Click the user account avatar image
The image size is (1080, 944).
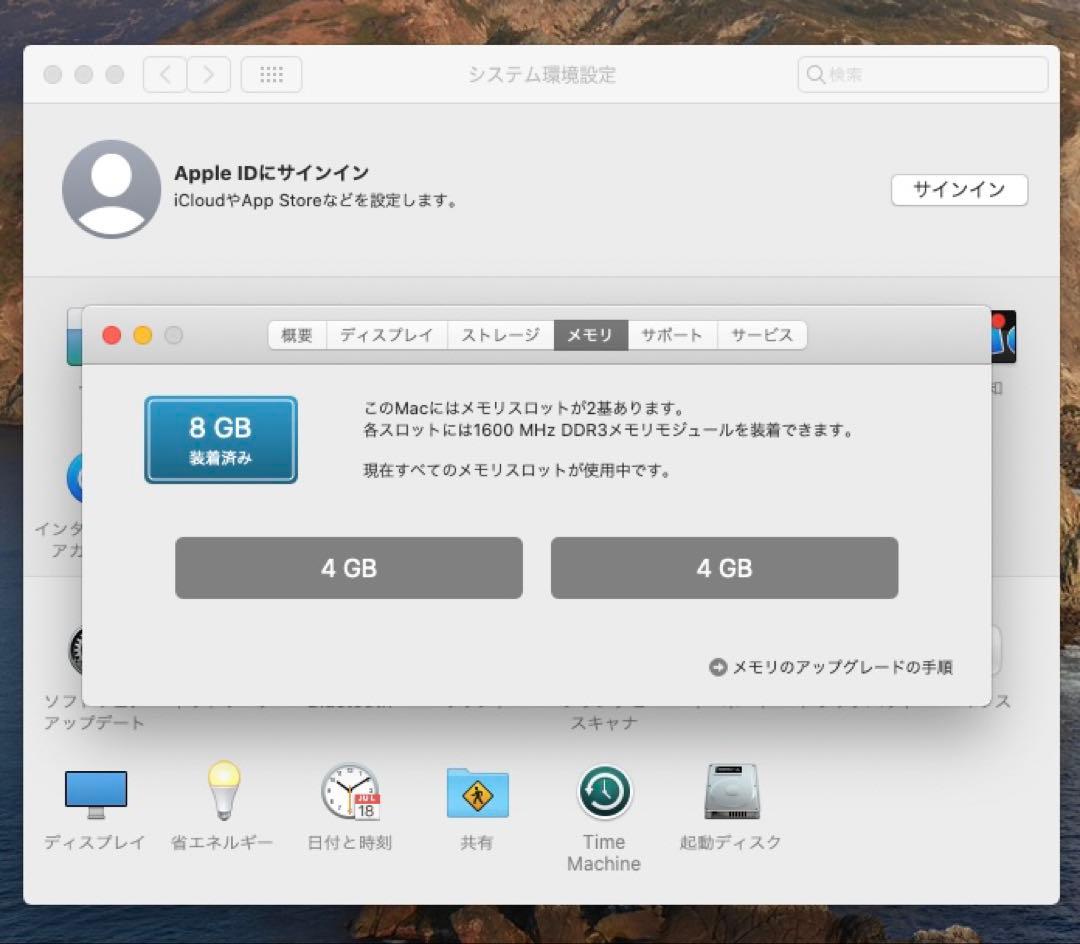tap(112, 189)
